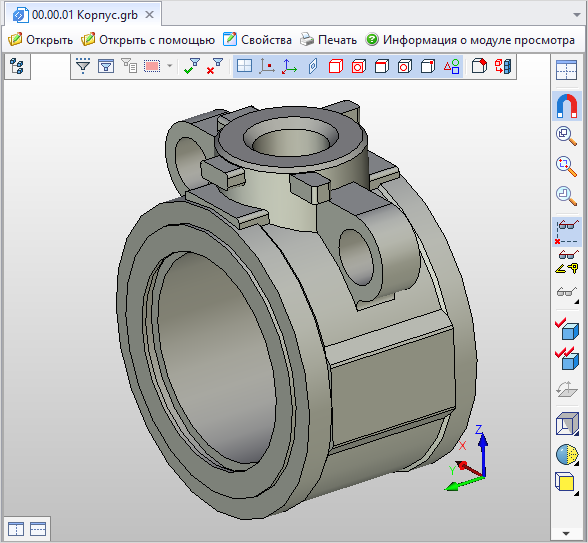Open Свойства
This screenshot has height=543, width=588.
[x=257, y=39]
